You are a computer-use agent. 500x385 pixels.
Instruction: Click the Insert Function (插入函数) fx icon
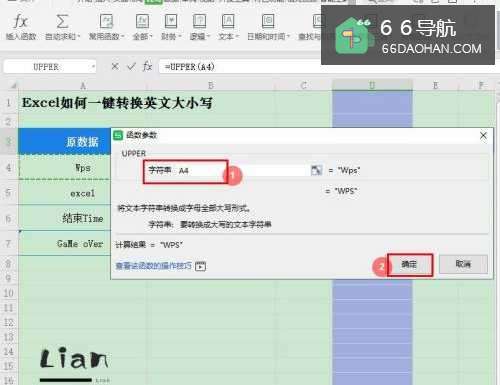pos(20,22)
